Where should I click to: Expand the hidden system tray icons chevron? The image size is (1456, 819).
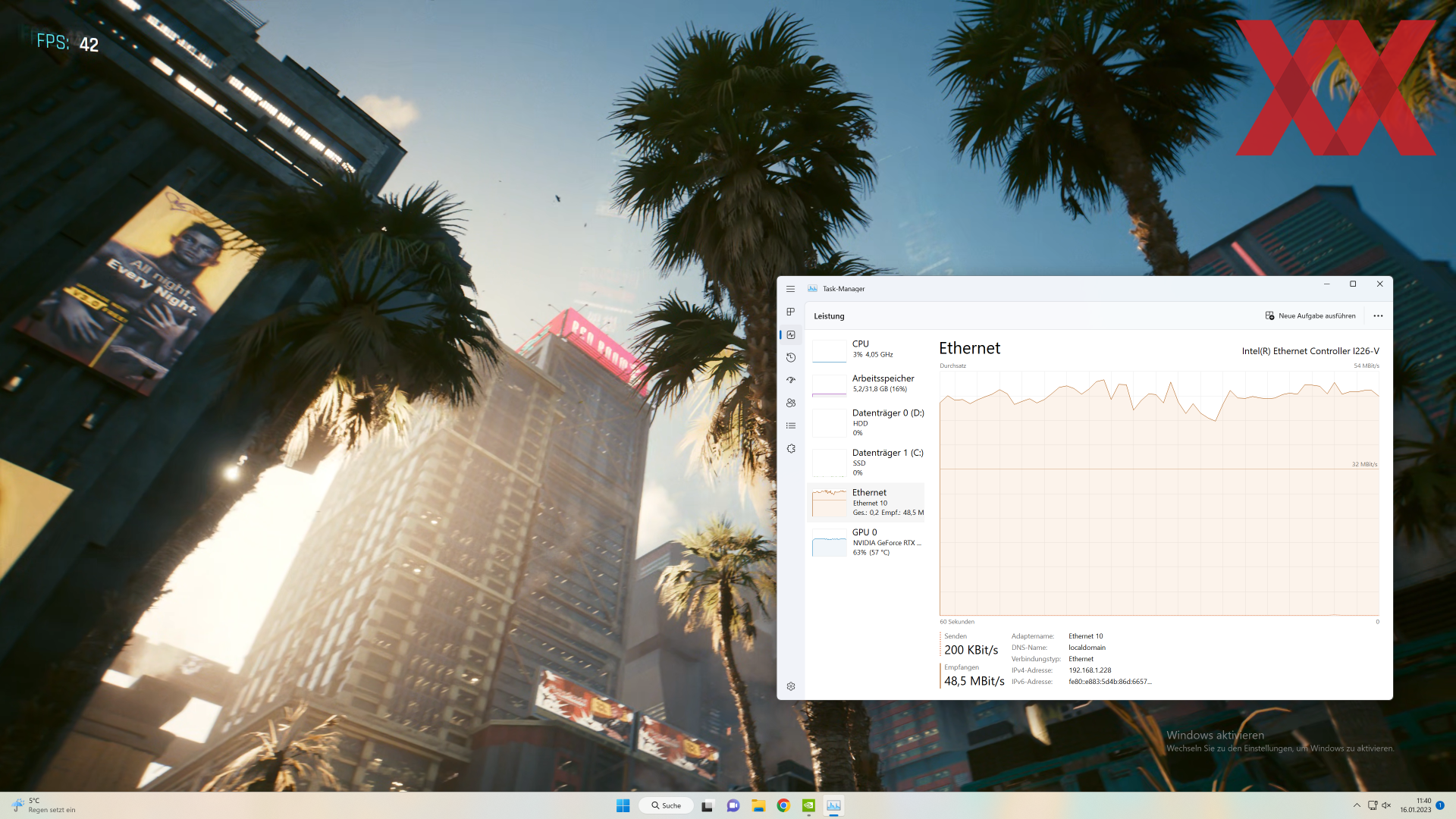1357,805
